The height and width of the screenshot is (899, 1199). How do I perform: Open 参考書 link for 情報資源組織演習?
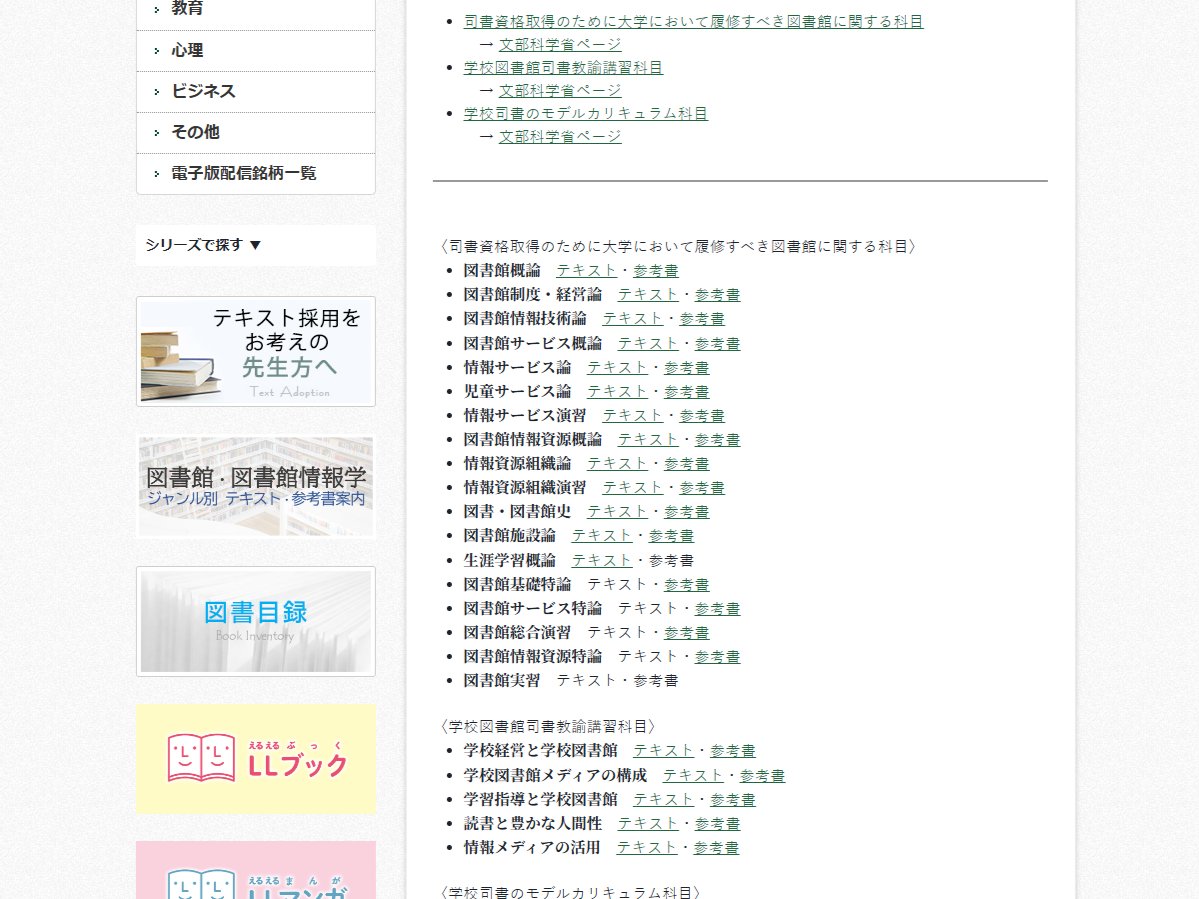(x=702, y=488)
